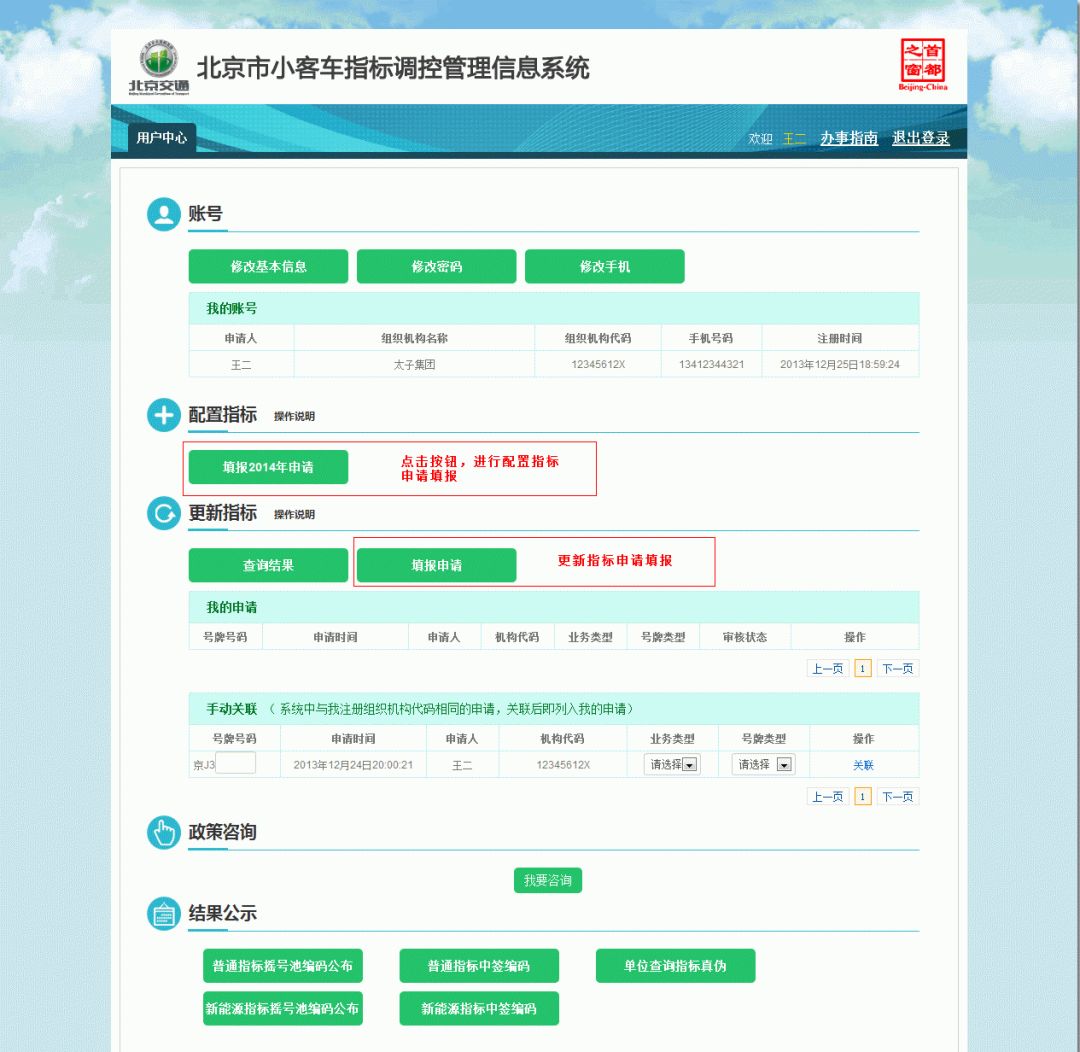Click the 关联 link in 手动关联 row
The image size is (1080, 1052).
[862, 763]
